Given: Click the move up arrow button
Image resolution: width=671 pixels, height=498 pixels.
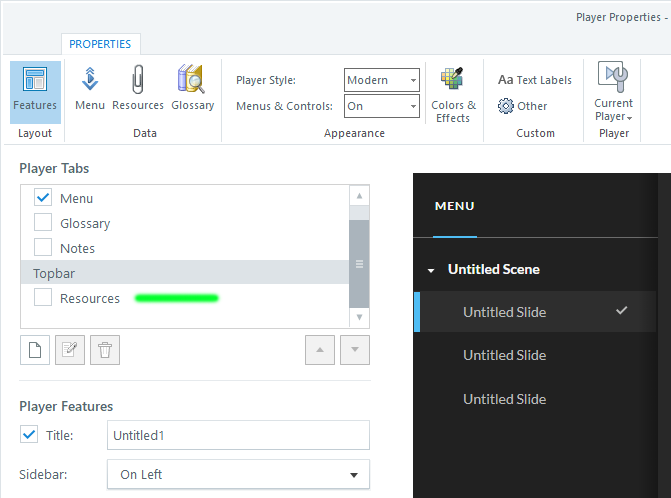Looking at the screenshot, I should pyautogui.click(x=320, y=350).
